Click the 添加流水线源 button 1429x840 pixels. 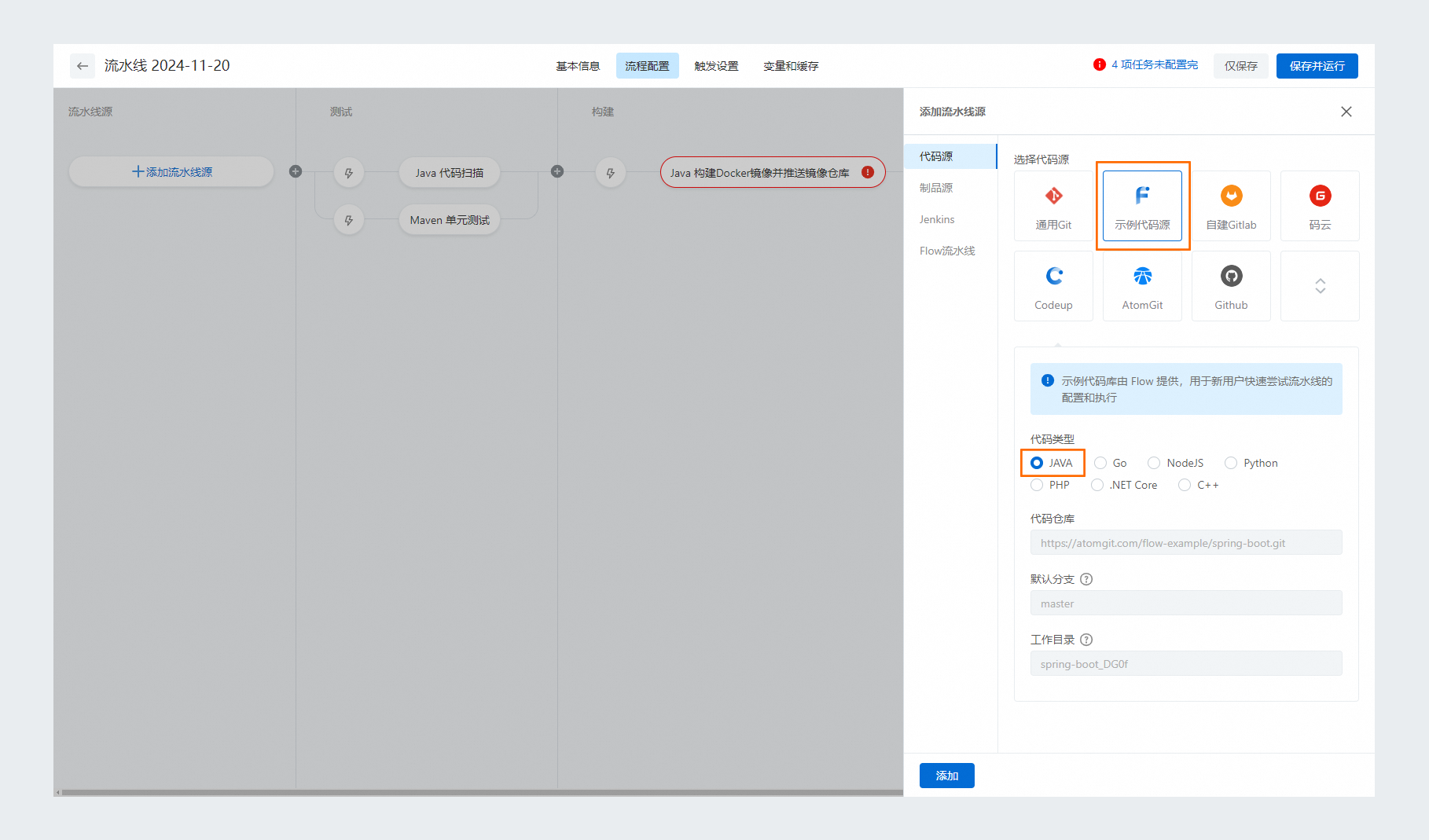[171, 171]
